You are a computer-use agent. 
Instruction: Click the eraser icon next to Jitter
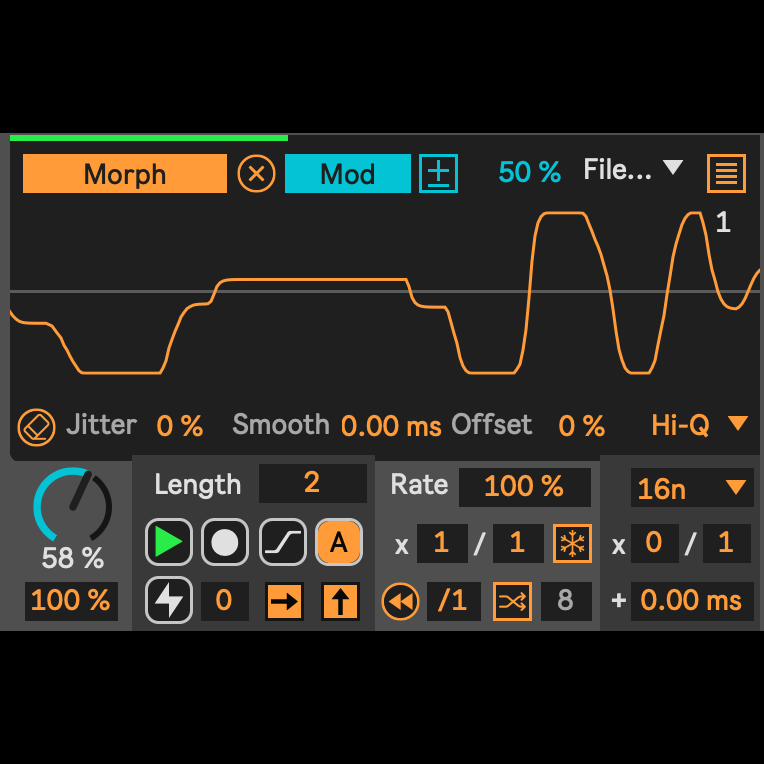[37, 426]
